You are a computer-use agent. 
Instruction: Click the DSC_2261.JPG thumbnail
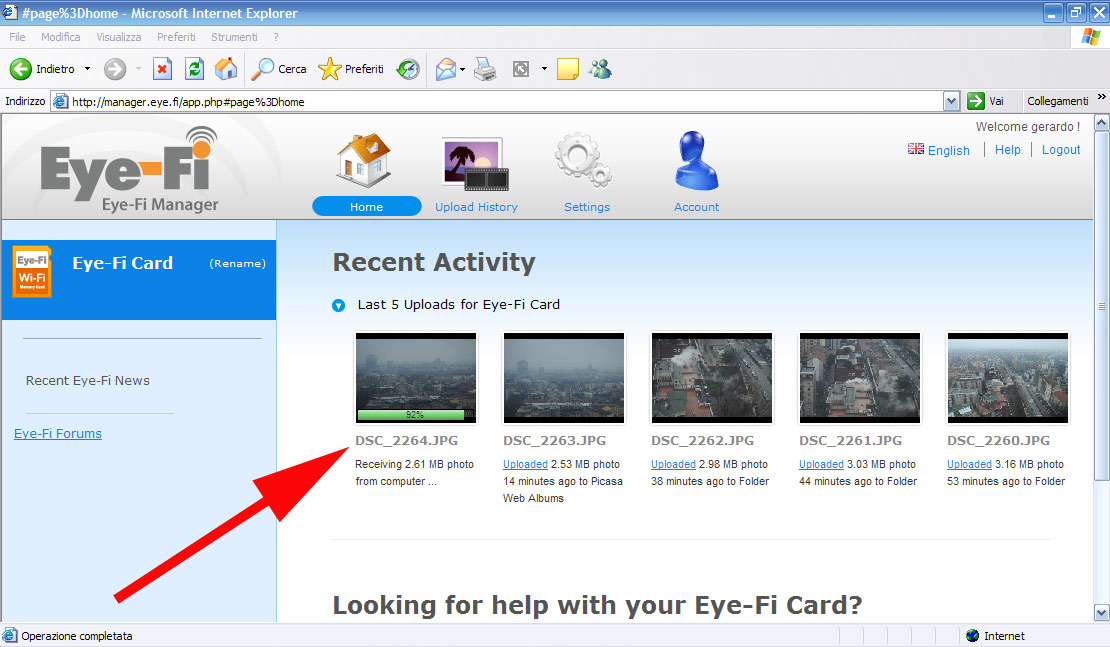tap(859, 378)
